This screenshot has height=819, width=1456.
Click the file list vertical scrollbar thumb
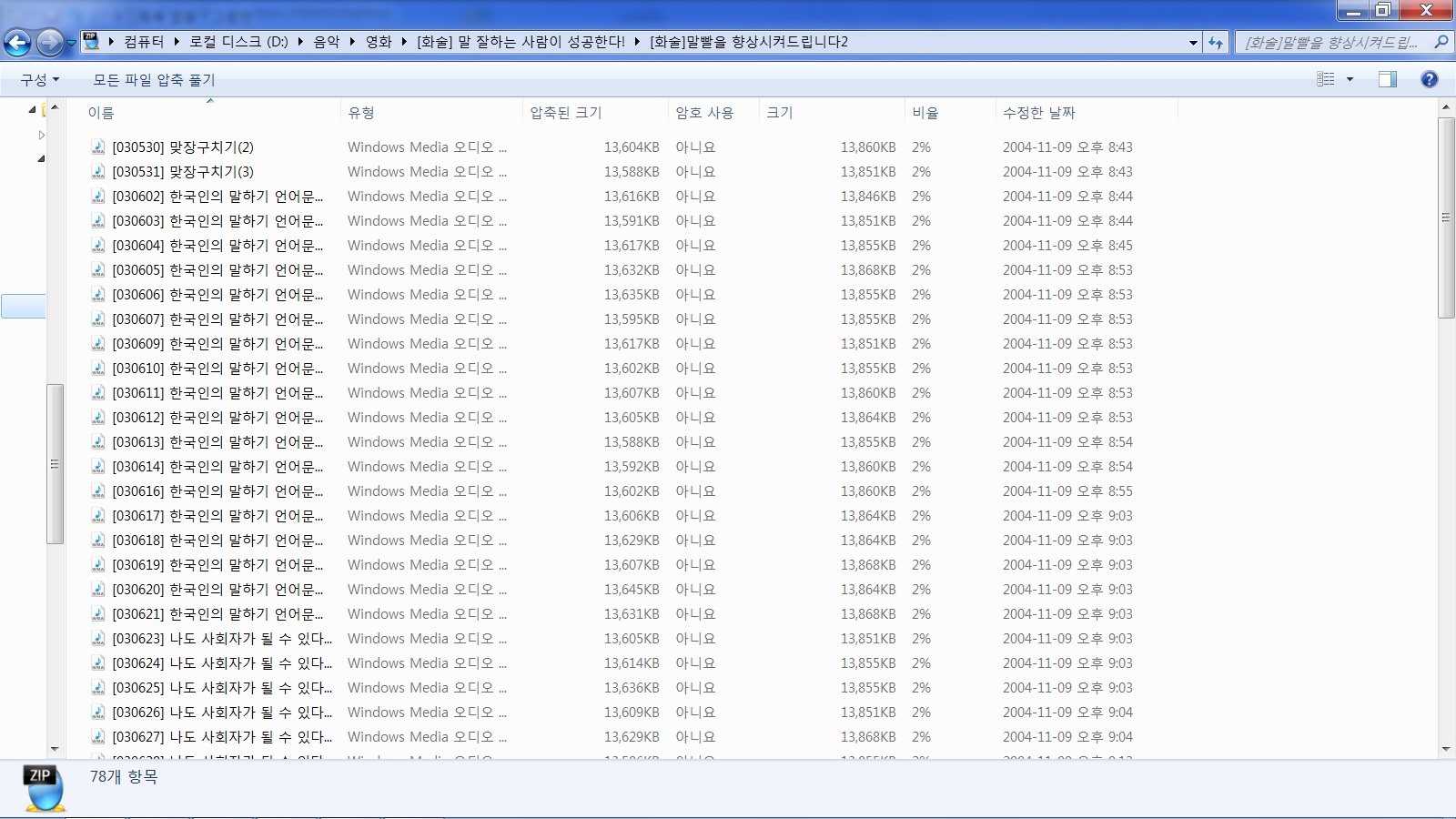click(1446, 218)
